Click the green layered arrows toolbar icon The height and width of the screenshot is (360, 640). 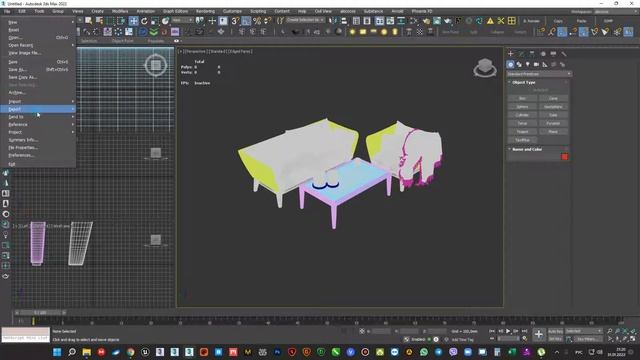153,31
